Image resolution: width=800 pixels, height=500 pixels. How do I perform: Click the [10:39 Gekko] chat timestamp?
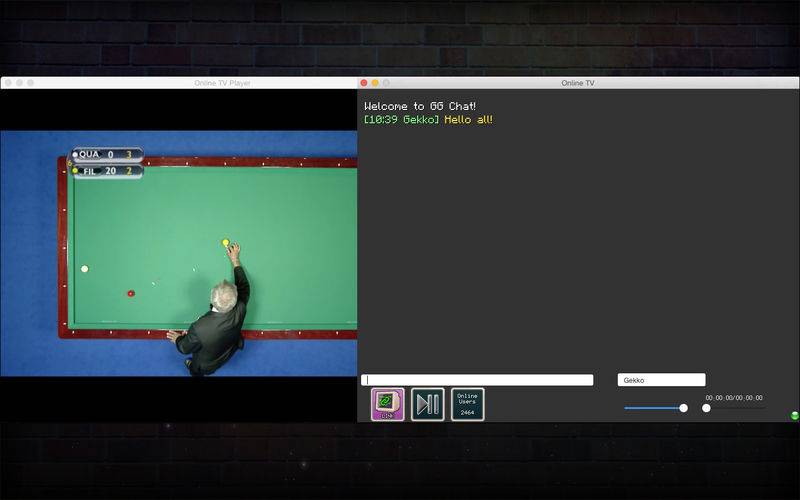[402, 120]
